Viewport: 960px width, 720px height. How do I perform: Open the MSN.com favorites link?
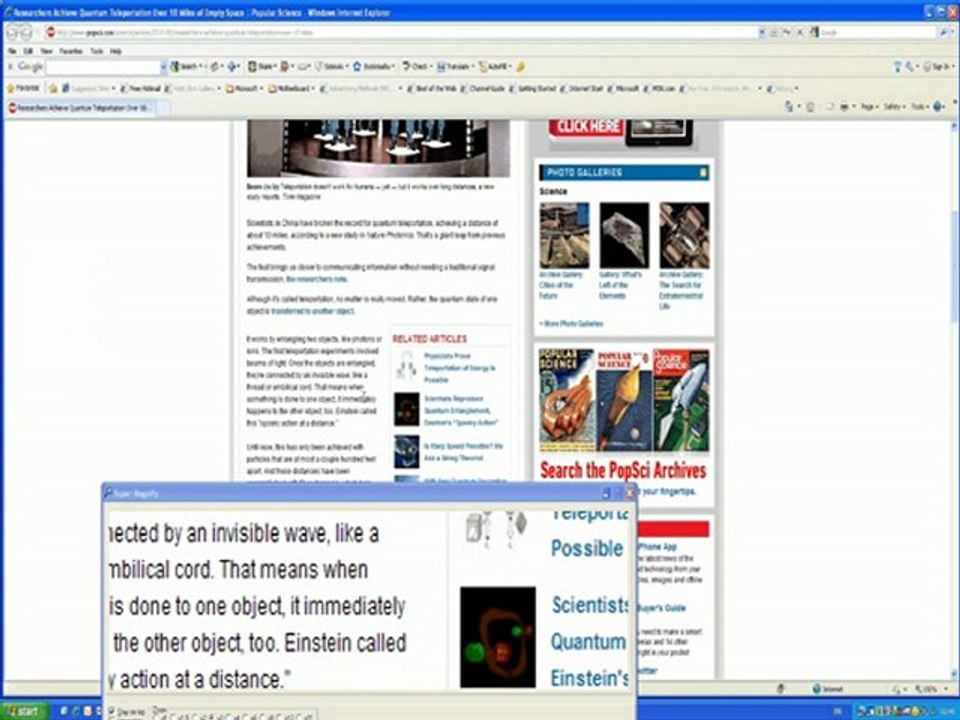659,88
